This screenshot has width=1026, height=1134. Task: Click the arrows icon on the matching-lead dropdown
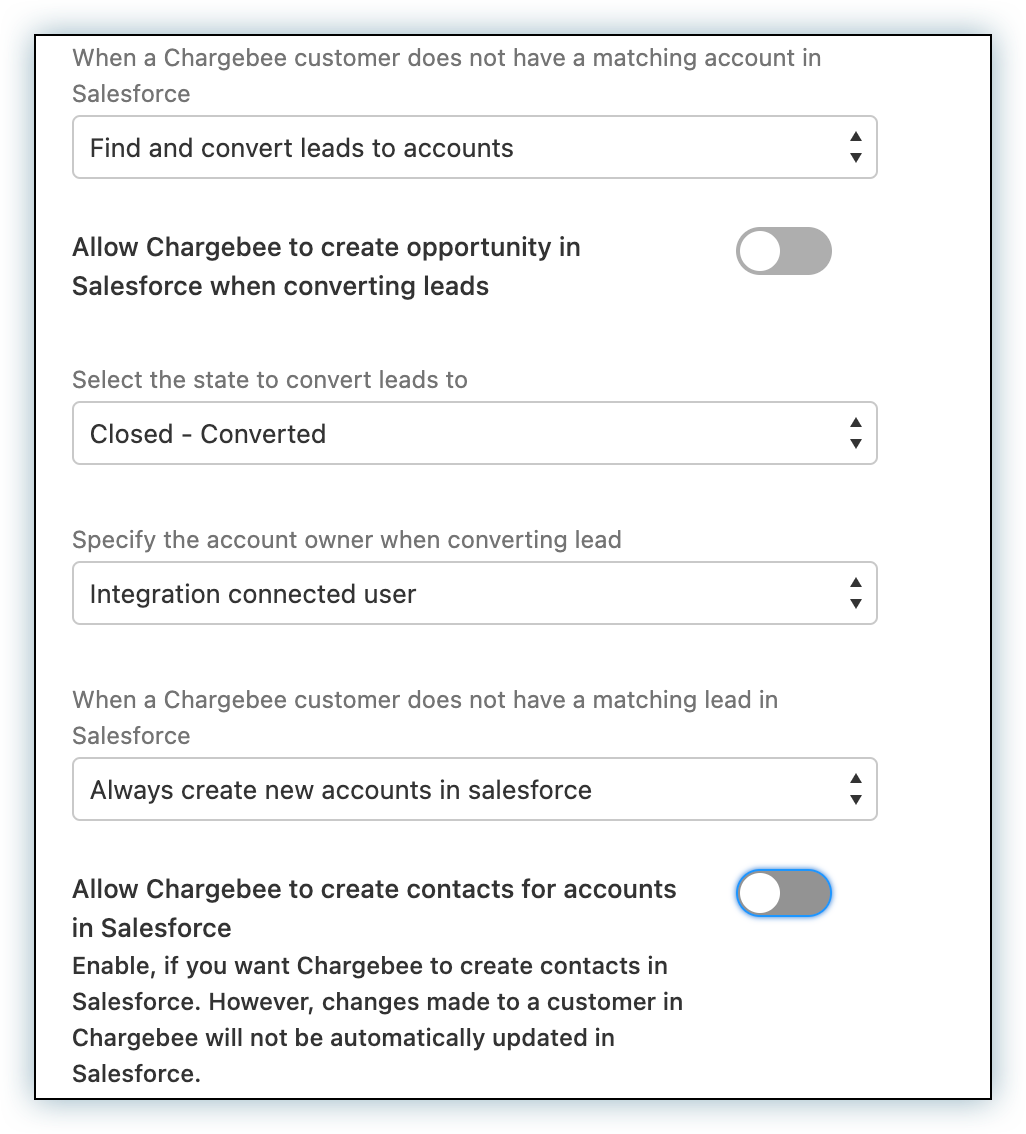[x=855, y=790]
